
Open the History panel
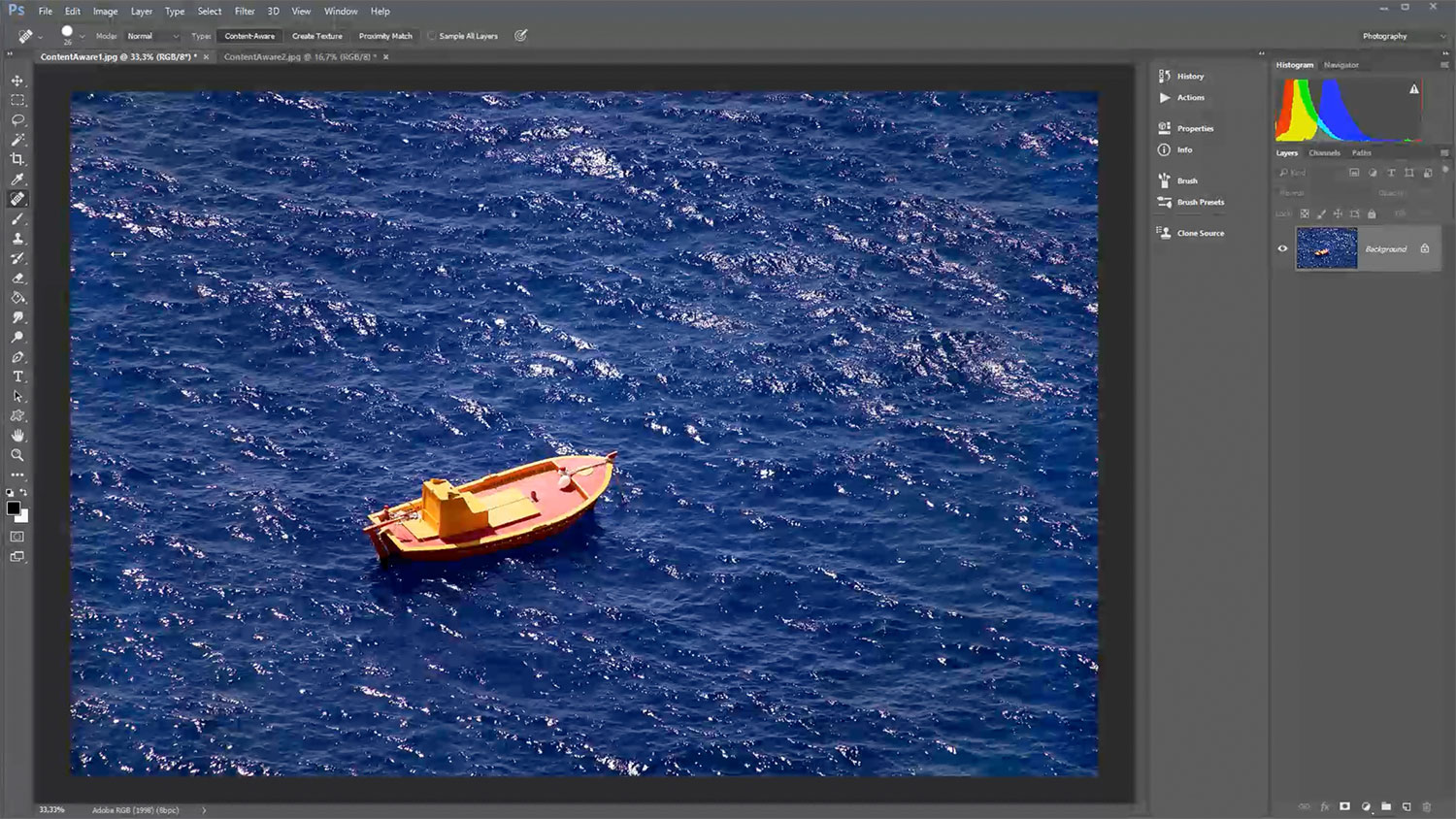(1190, 76)
